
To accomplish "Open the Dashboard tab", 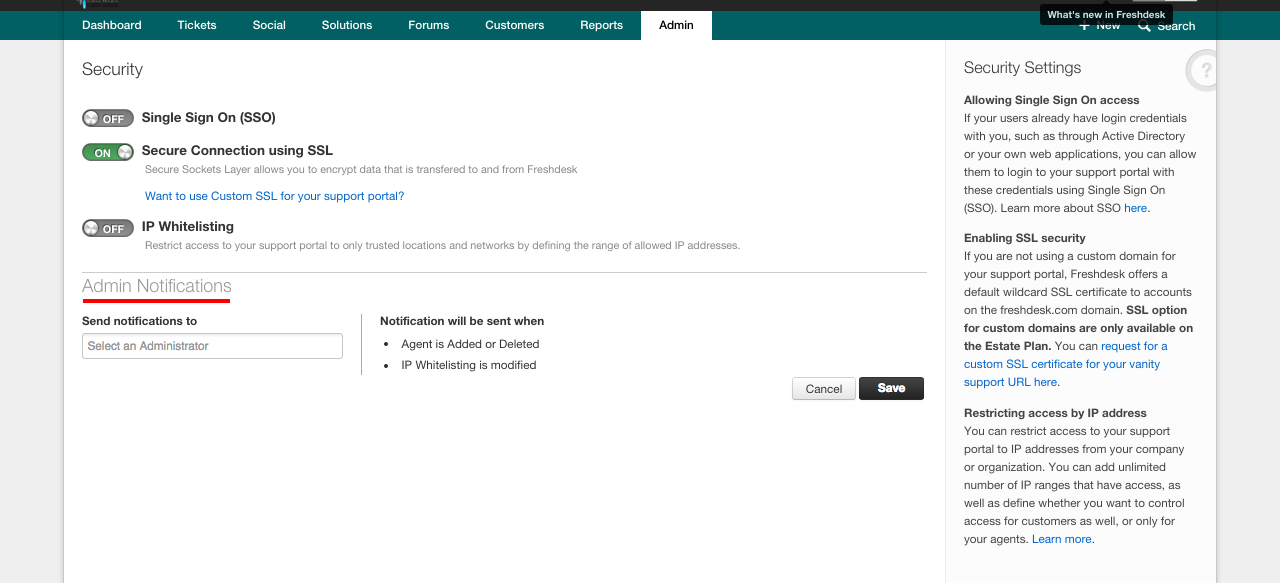I will coord(112,25).
